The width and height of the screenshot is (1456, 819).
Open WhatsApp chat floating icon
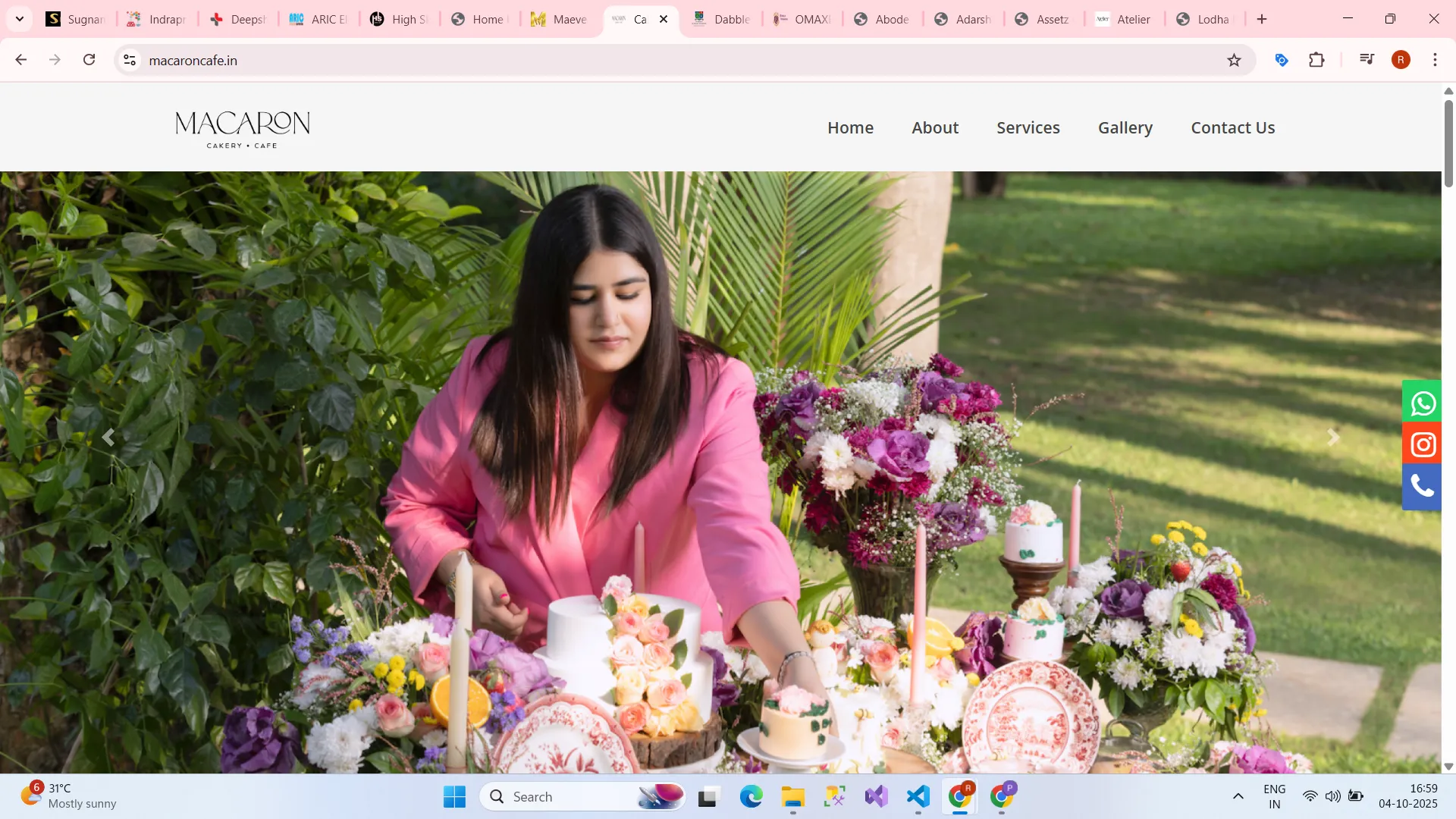pyautogui.click(x=1422, y=403)
